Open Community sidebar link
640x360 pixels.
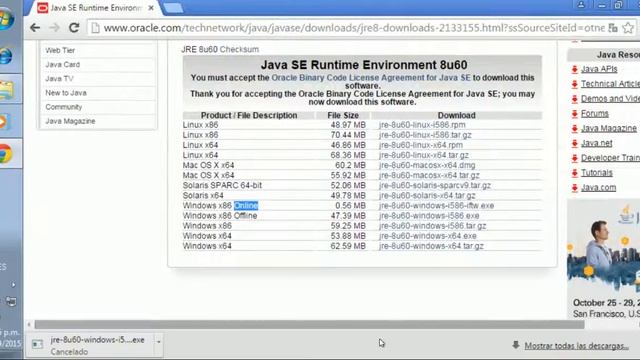click(x=64, y=107)
